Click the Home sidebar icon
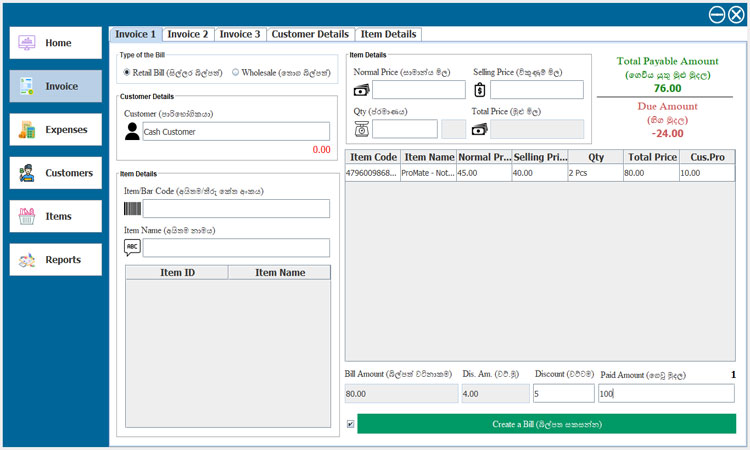The image size is (750, 450). click(x=27, y=43)
